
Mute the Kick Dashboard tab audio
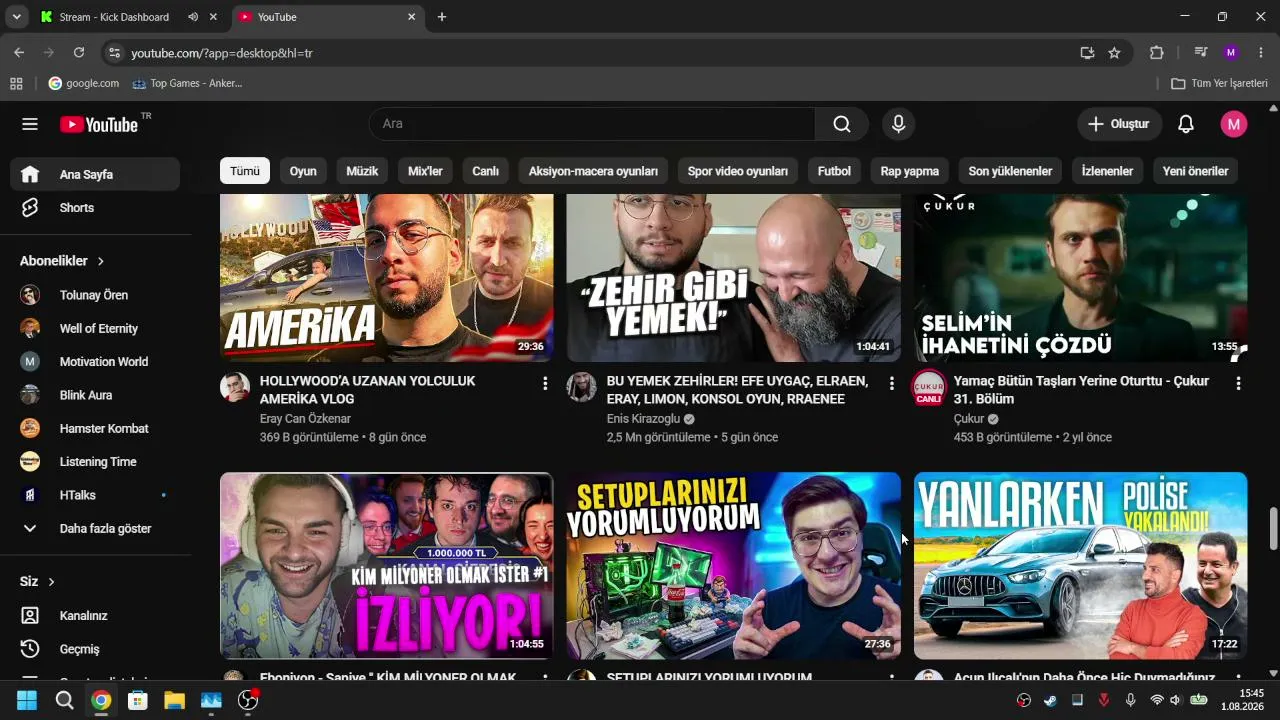tap(193, 17)
